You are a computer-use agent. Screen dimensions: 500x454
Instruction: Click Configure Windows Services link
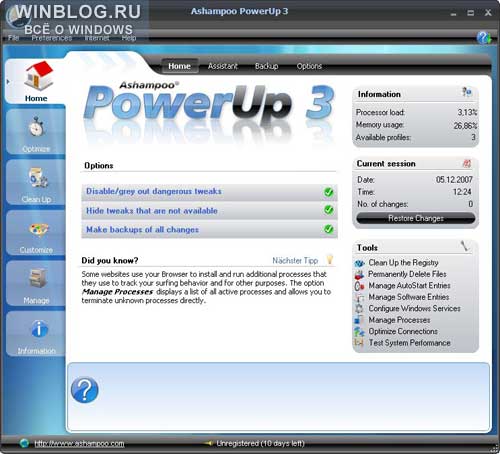coord(414,309)
